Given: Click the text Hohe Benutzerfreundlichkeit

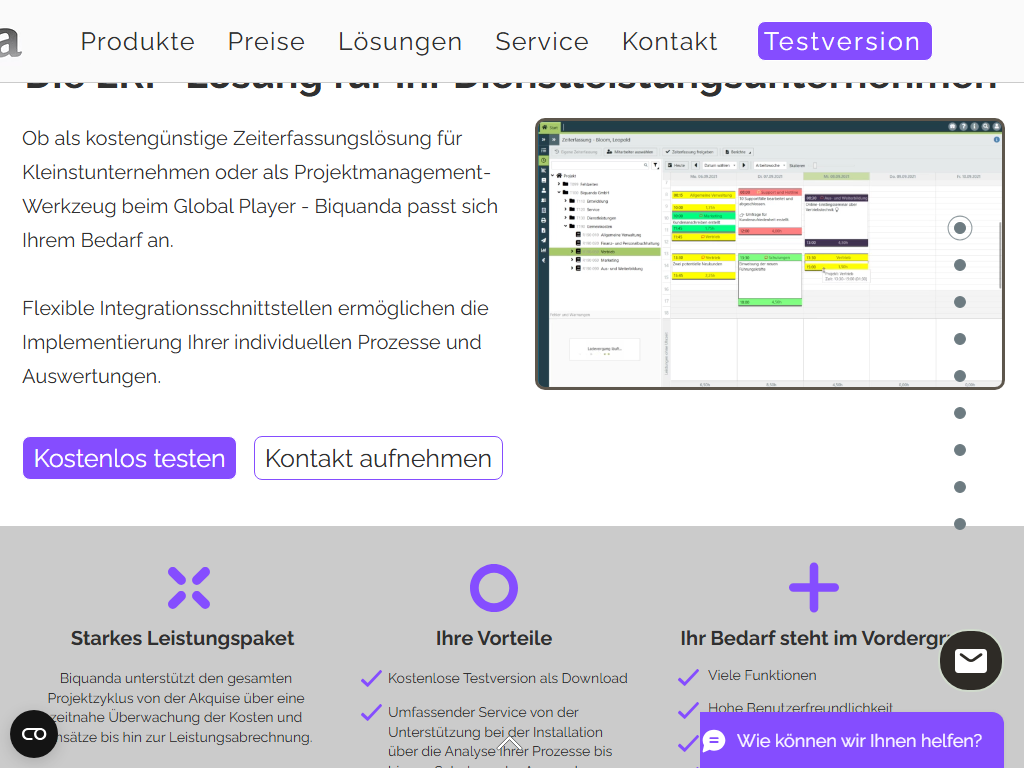Looking at the screenshot, I should (800, 708).
